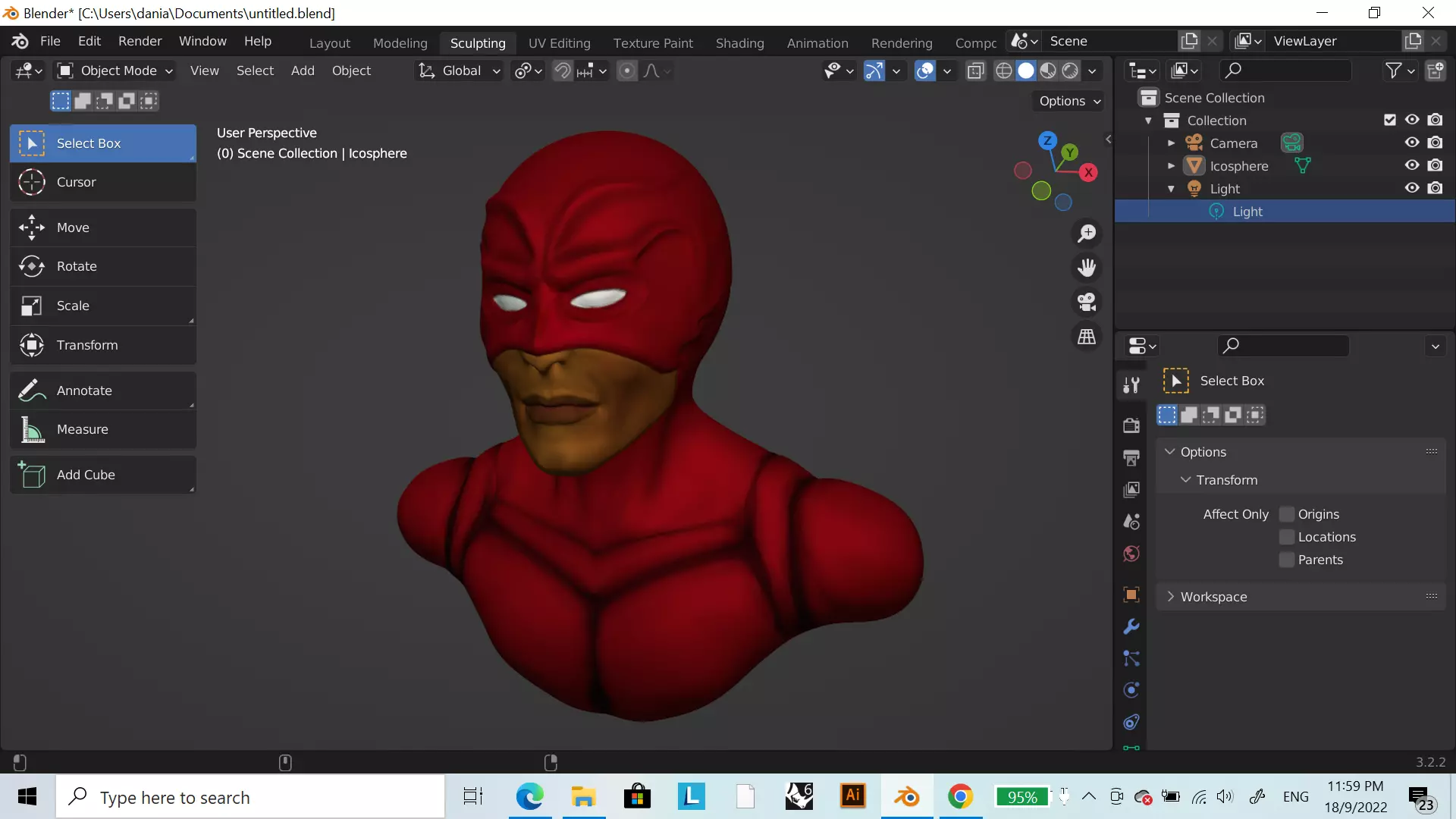Select the Add Cube tool

103,475
